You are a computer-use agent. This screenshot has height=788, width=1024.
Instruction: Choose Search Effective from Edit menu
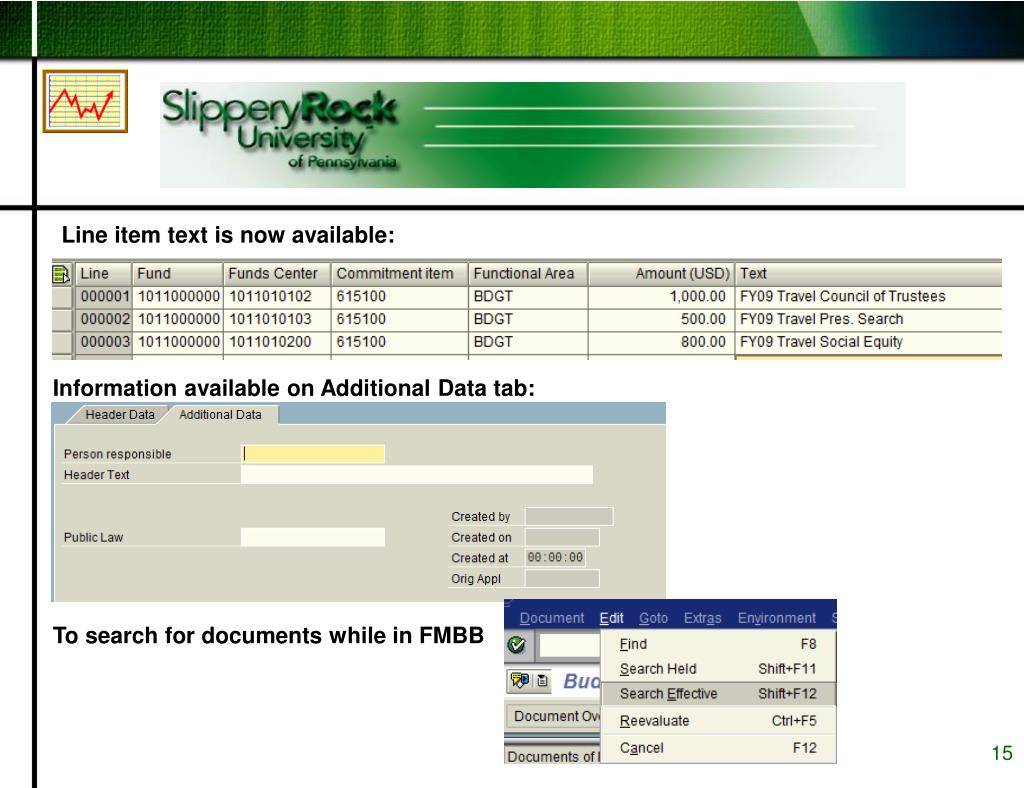668,694
